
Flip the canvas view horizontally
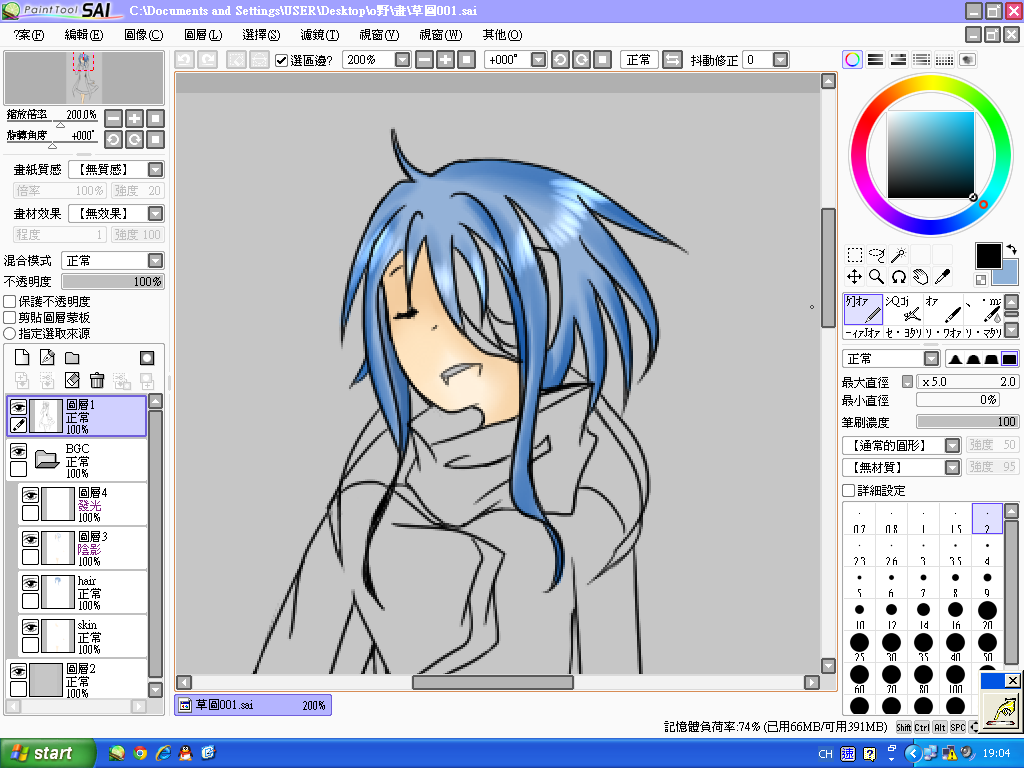pos(672,60)
